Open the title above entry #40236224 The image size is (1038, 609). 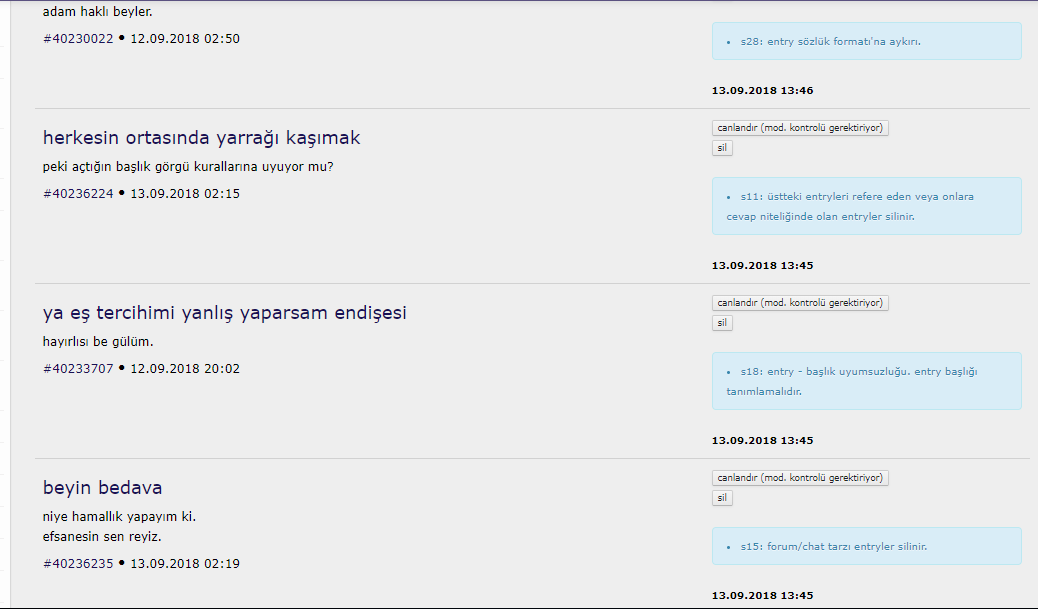coord(201,138)
